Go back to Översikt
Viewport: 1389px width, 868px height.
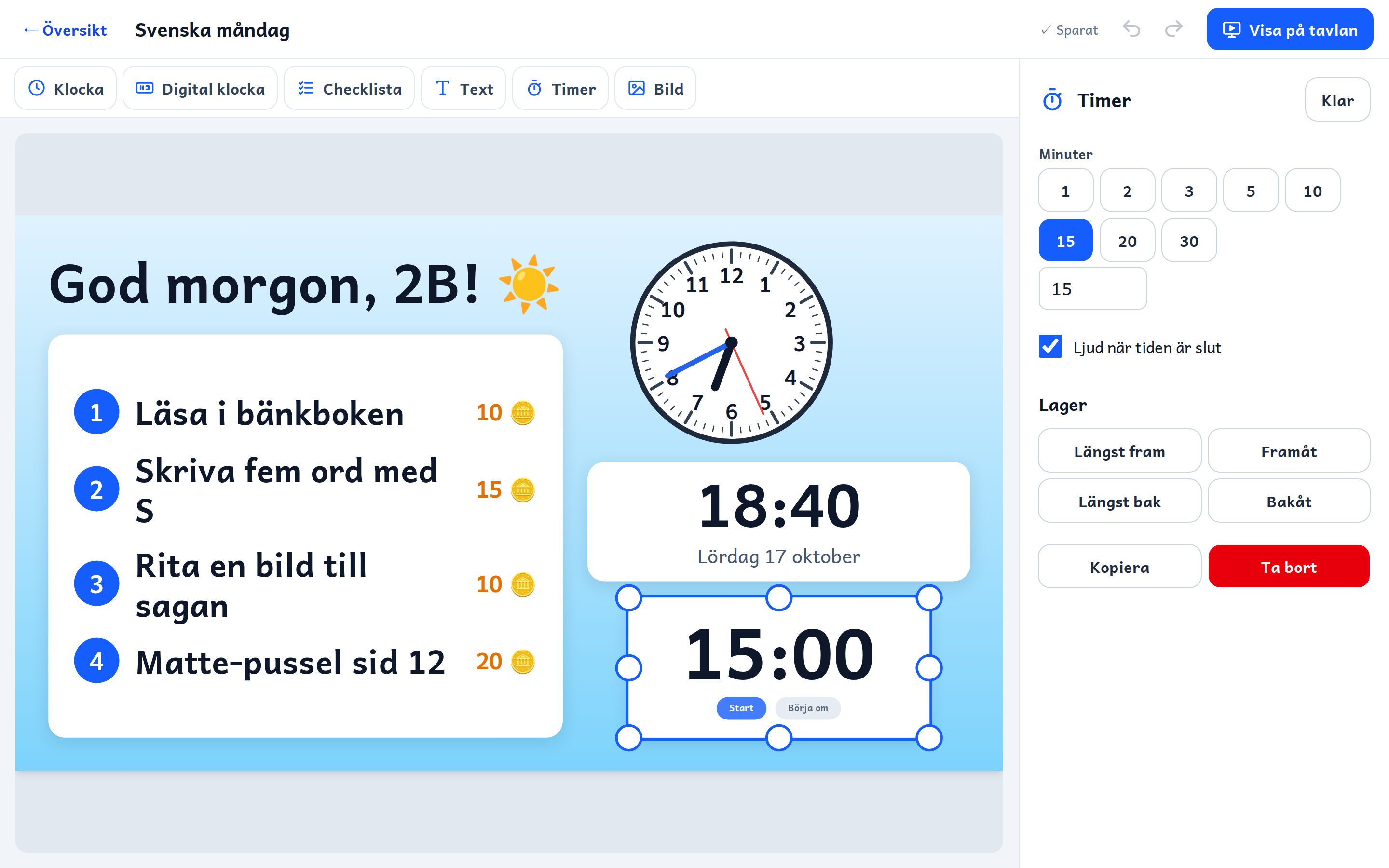coord(65,30)
